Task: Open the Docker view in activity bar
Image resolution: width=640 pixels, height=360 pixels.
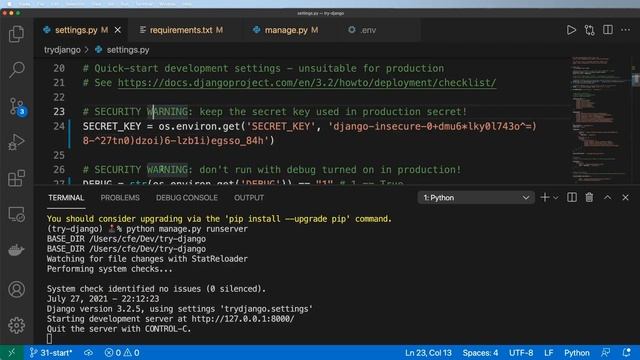Action: point(16,250)
